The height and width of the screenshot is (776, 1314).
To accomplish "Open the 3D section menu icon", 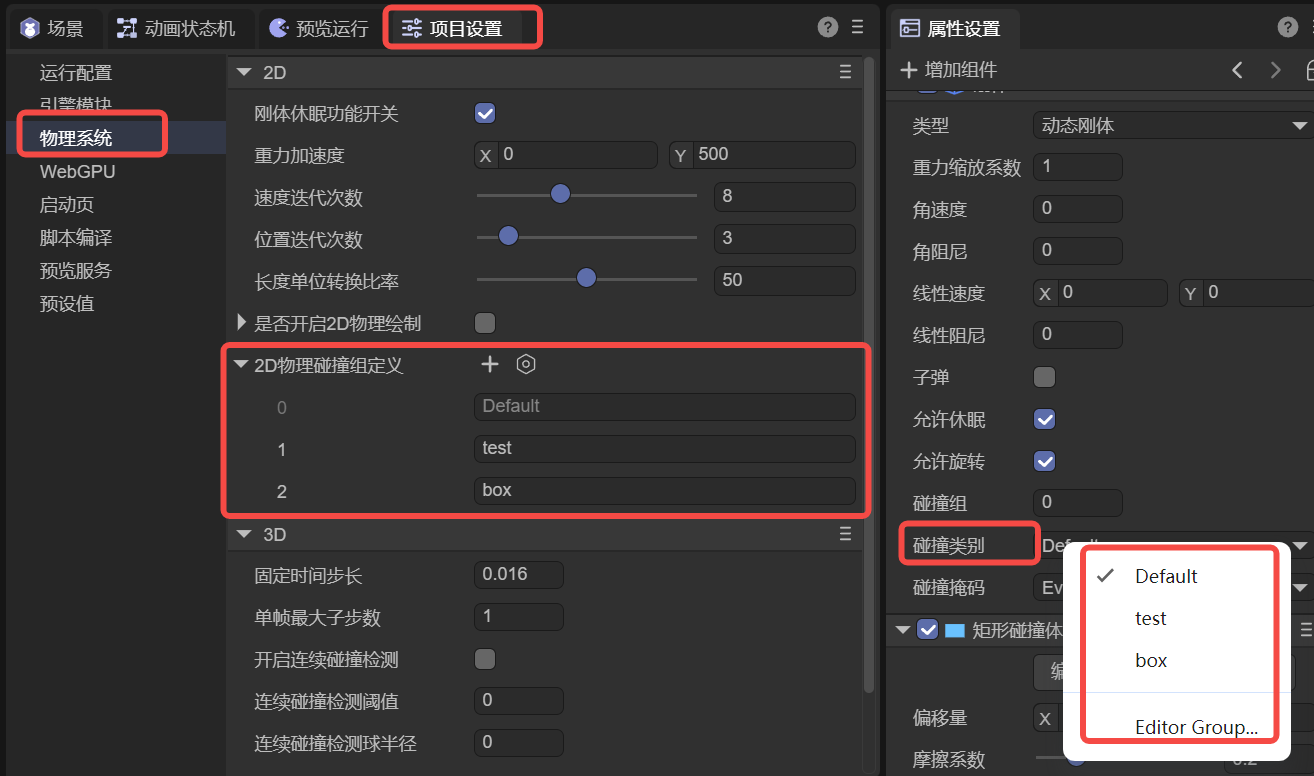I will (846, 534).
